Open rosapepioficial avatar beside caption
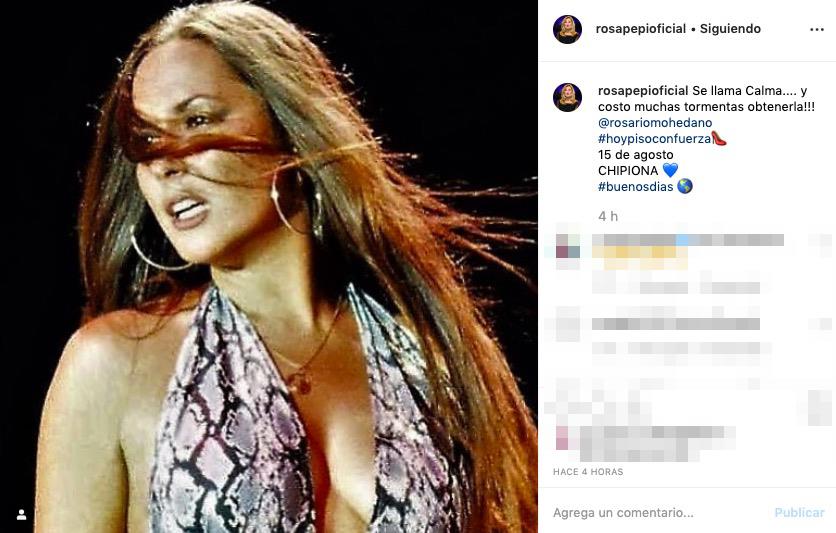The width and height of the screenshot is (836, 533). [x=567, y=97]
